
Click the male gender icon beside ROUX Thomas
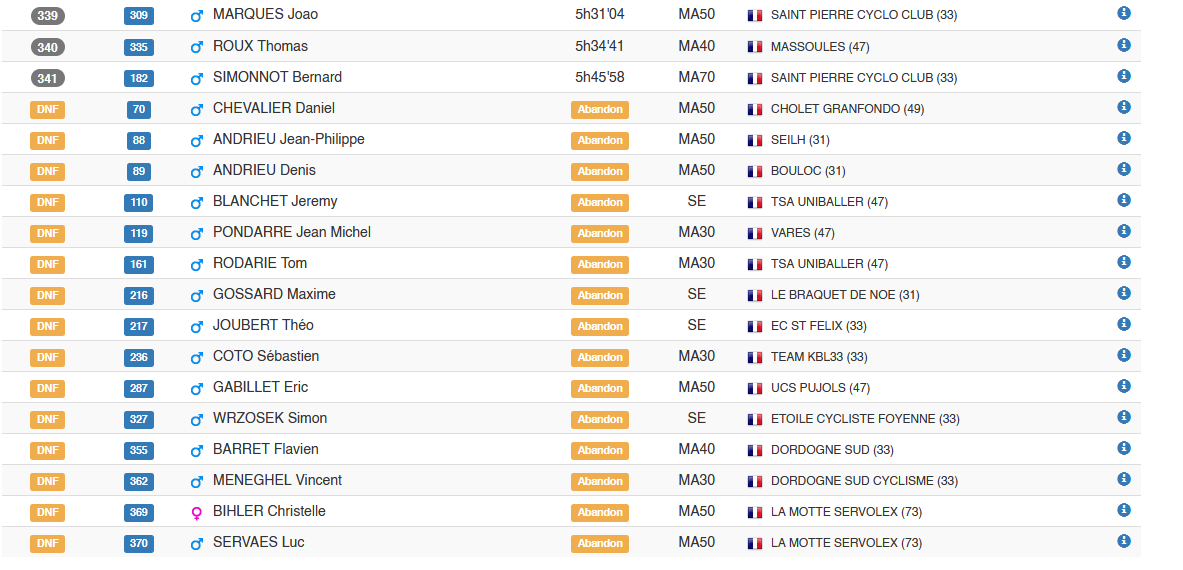197,47
